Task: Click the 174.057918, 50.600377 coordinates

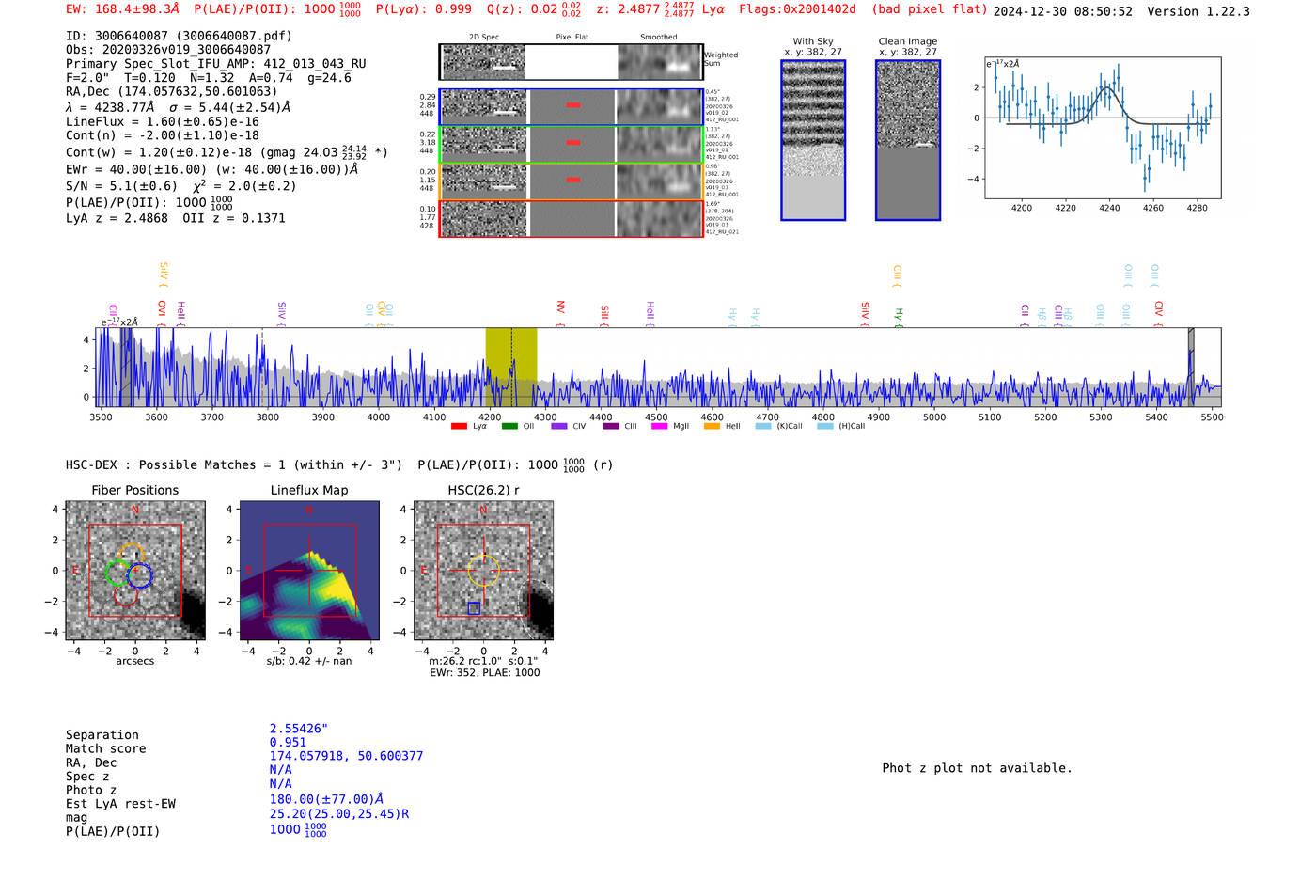Action: tap(347, 756)
